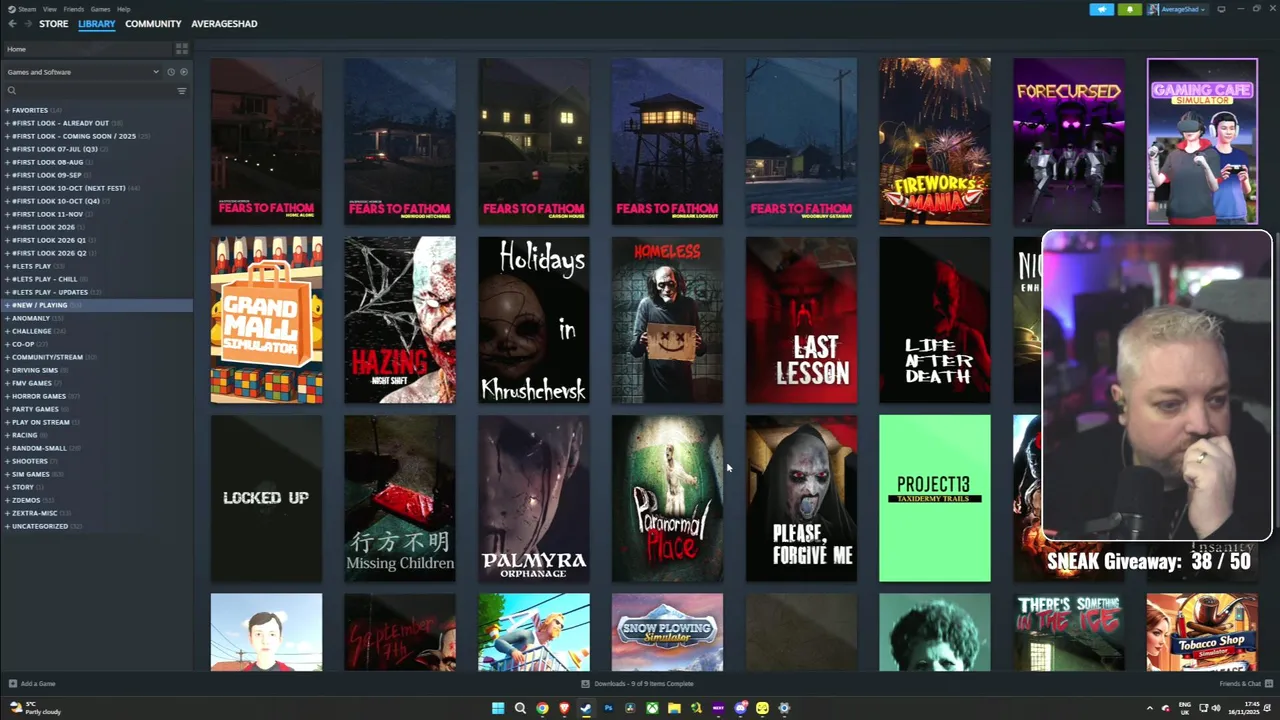Switch to the STORE tab
1280x720 pixels.
tap(53, 24)
